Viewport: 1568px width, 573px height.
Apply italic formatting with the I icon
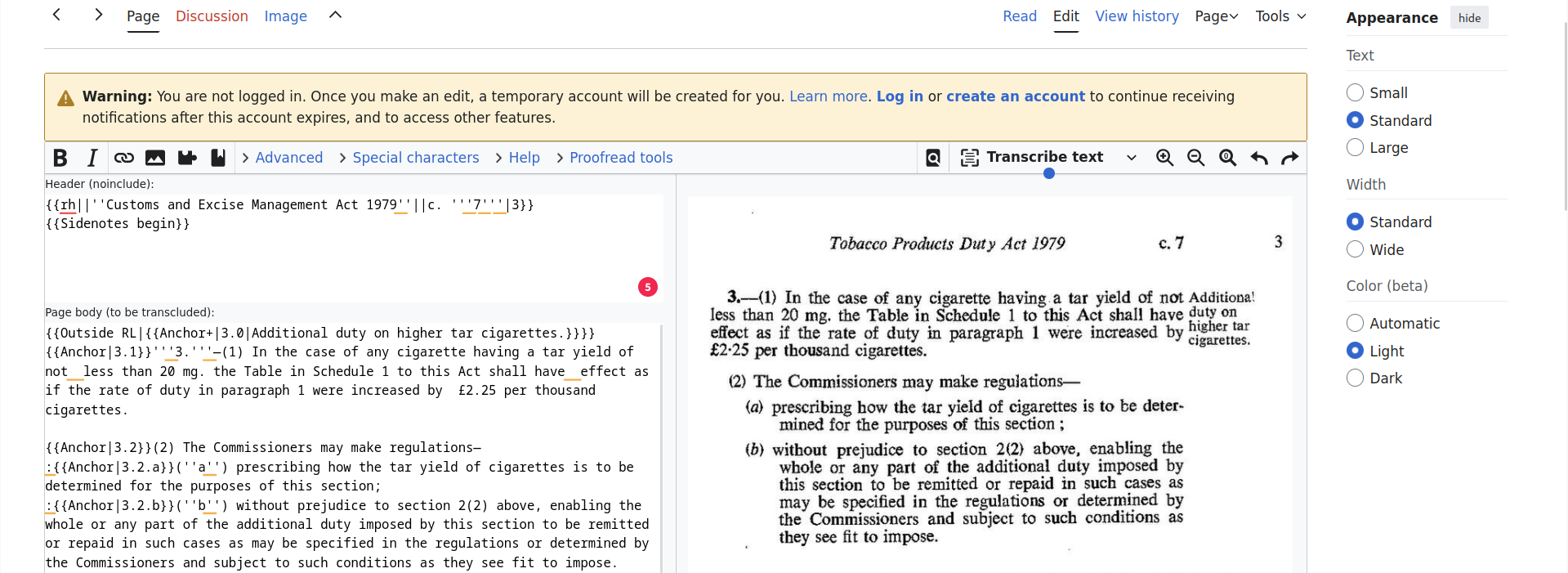click(x=92, y=158)
